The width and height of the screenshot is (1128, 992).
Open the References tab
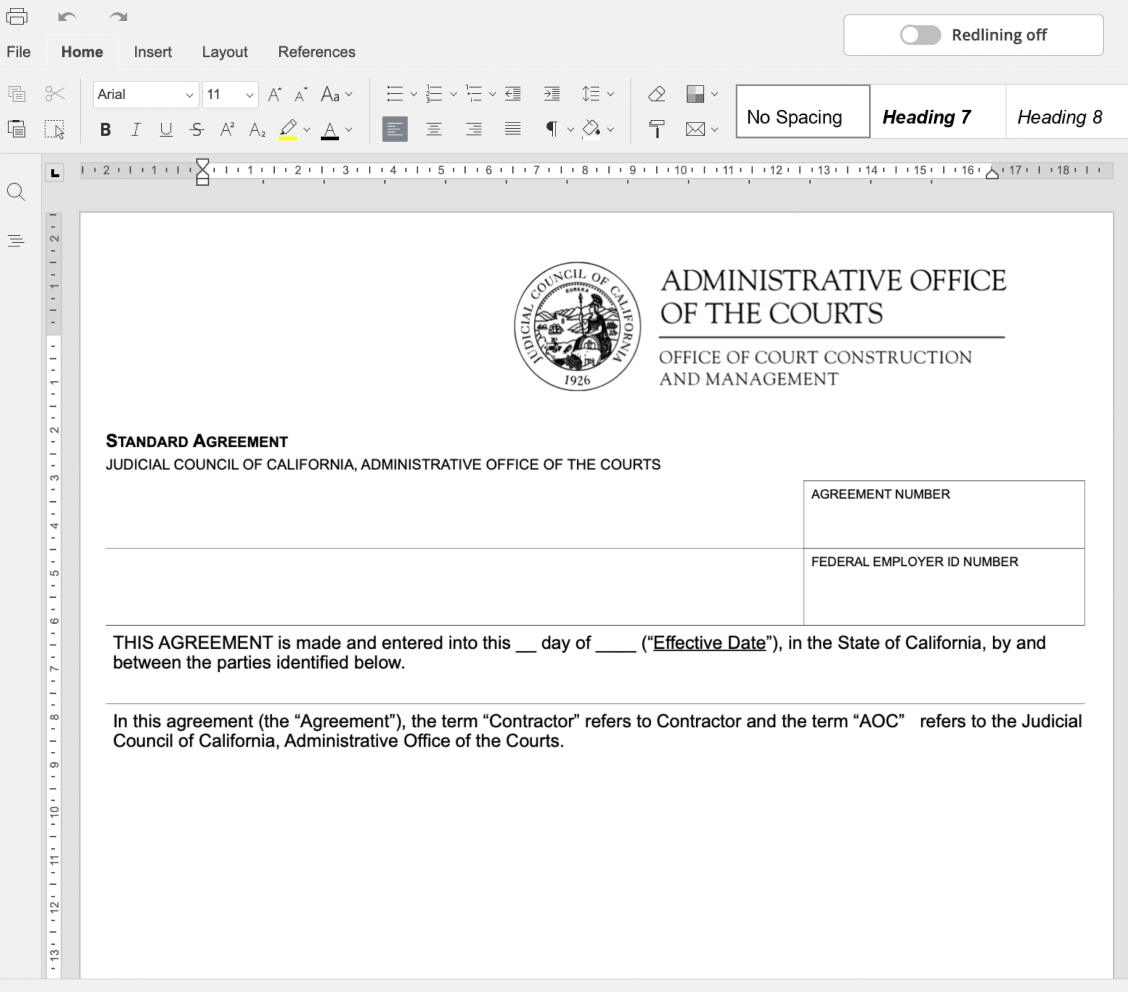pos(316,52)
